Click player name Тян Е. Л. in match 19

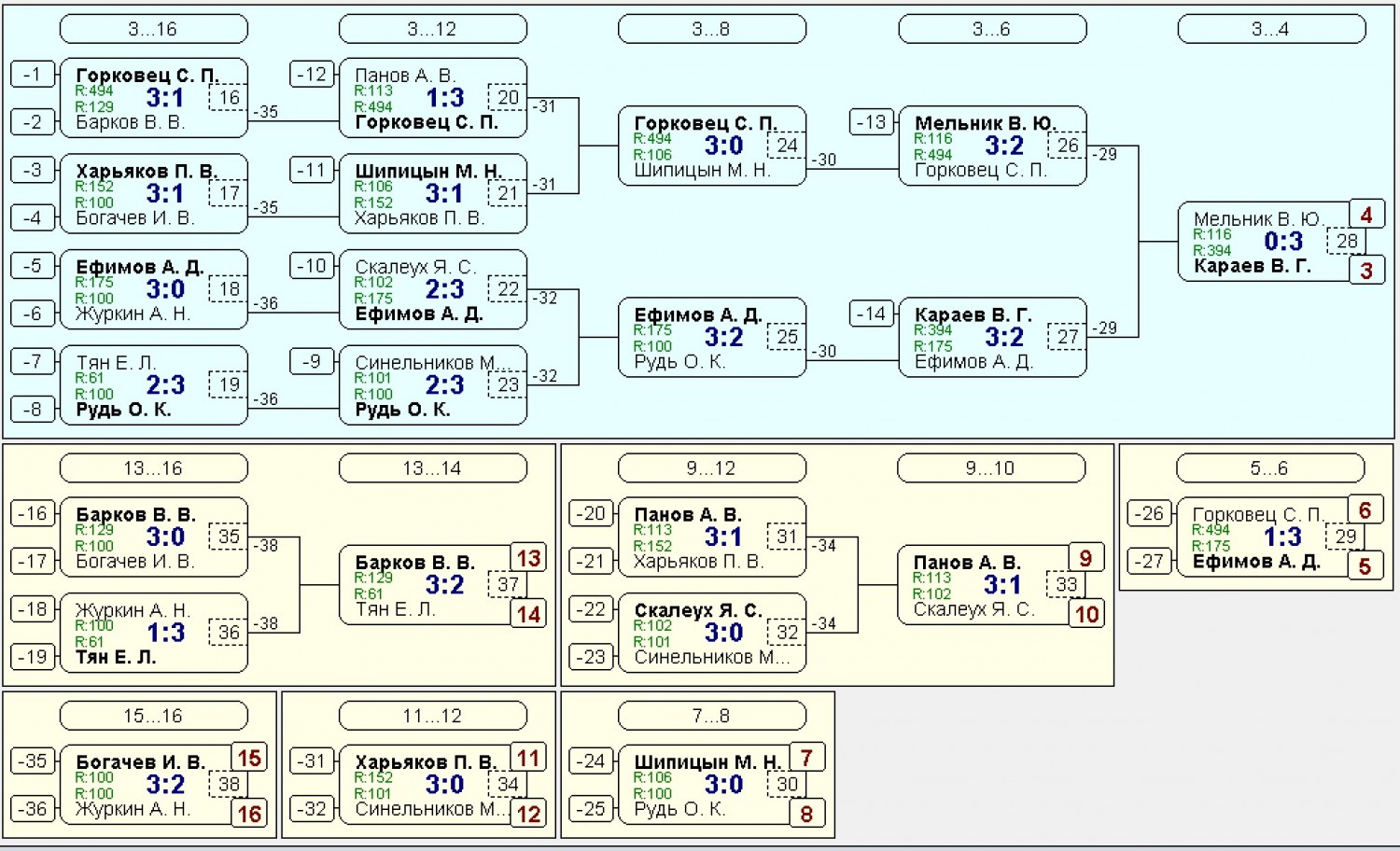tap(116, 362)
